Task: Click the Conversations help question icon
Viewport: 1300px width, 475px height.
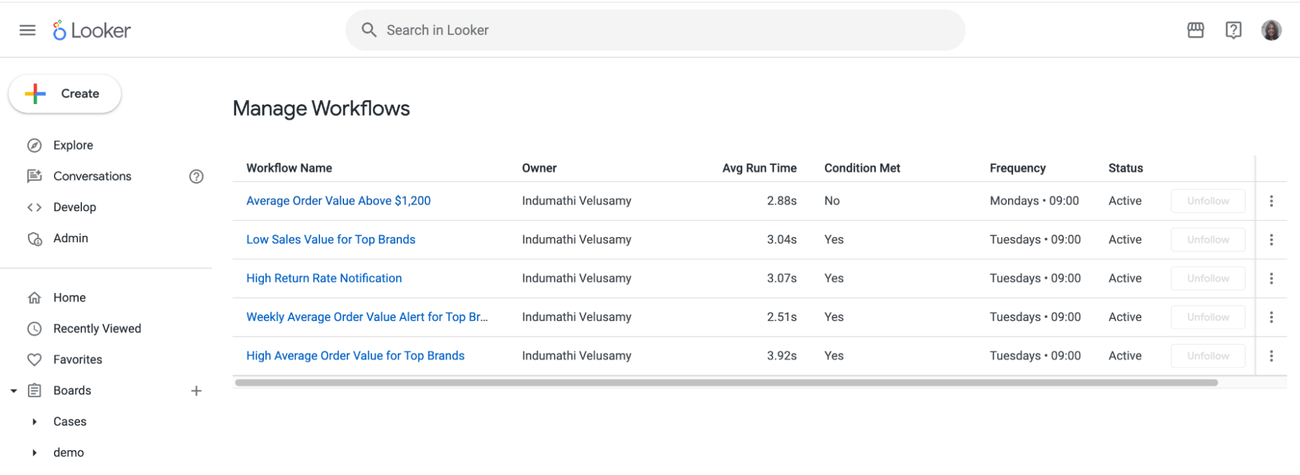Action: [196, 176]
